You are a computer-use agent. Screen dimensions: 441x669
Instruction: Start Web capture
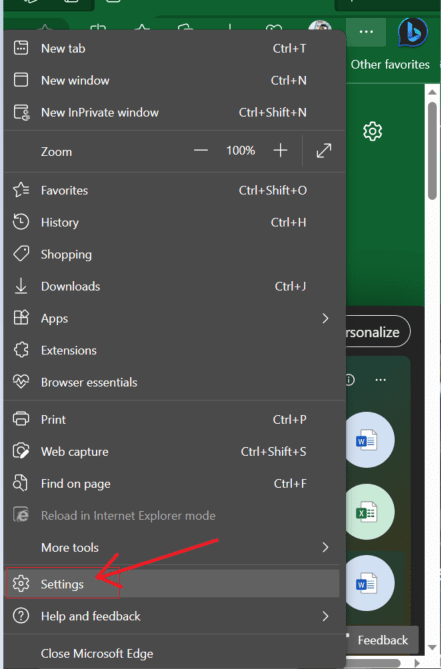[x=174, y=451]
